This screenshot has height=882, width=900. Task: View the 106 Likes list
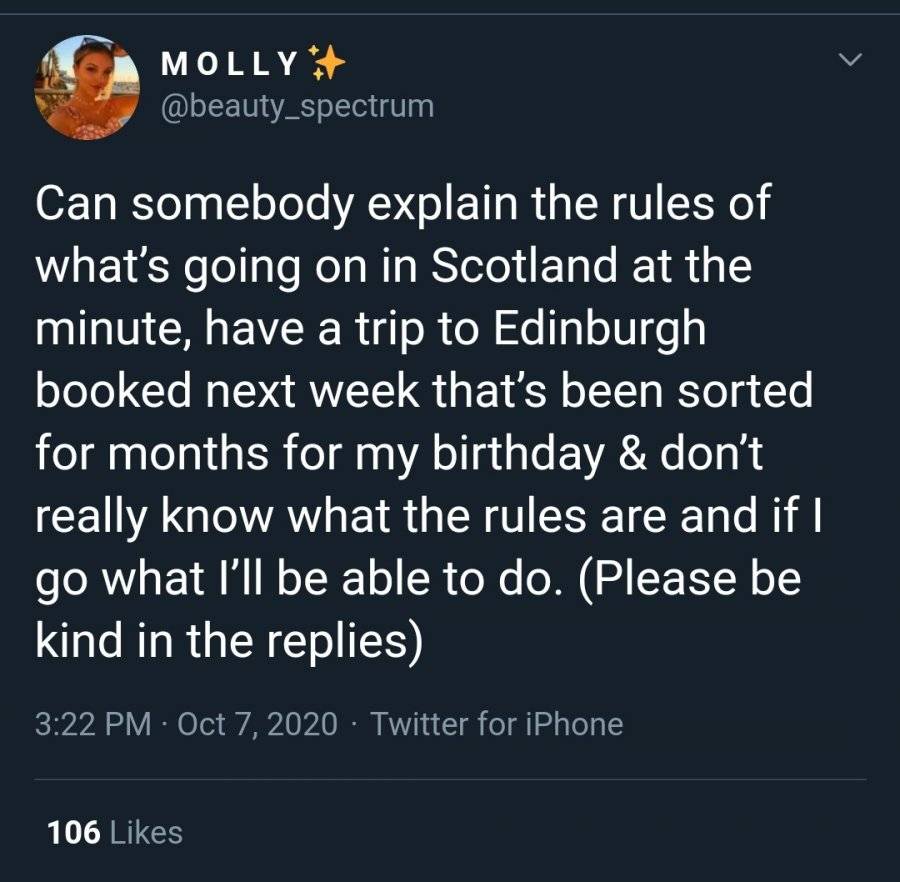click(115, 833)
